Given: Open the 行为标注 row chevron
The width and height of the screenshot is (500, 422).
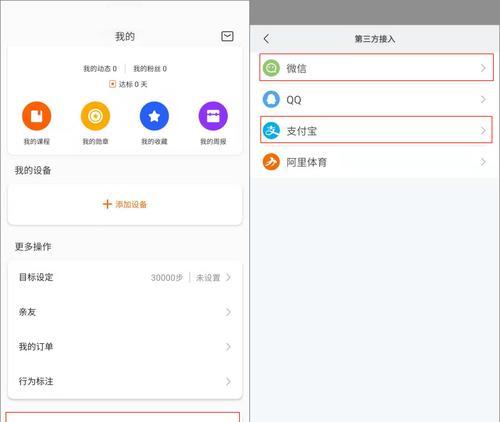Looking at the screenshot, I should click(x=228, y=381).
